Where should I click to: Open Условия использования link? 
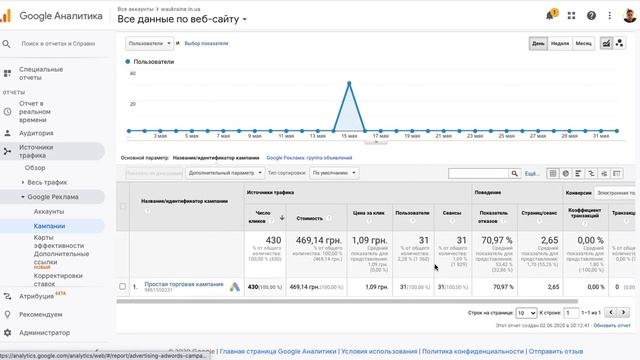click(x=379, y=351)
